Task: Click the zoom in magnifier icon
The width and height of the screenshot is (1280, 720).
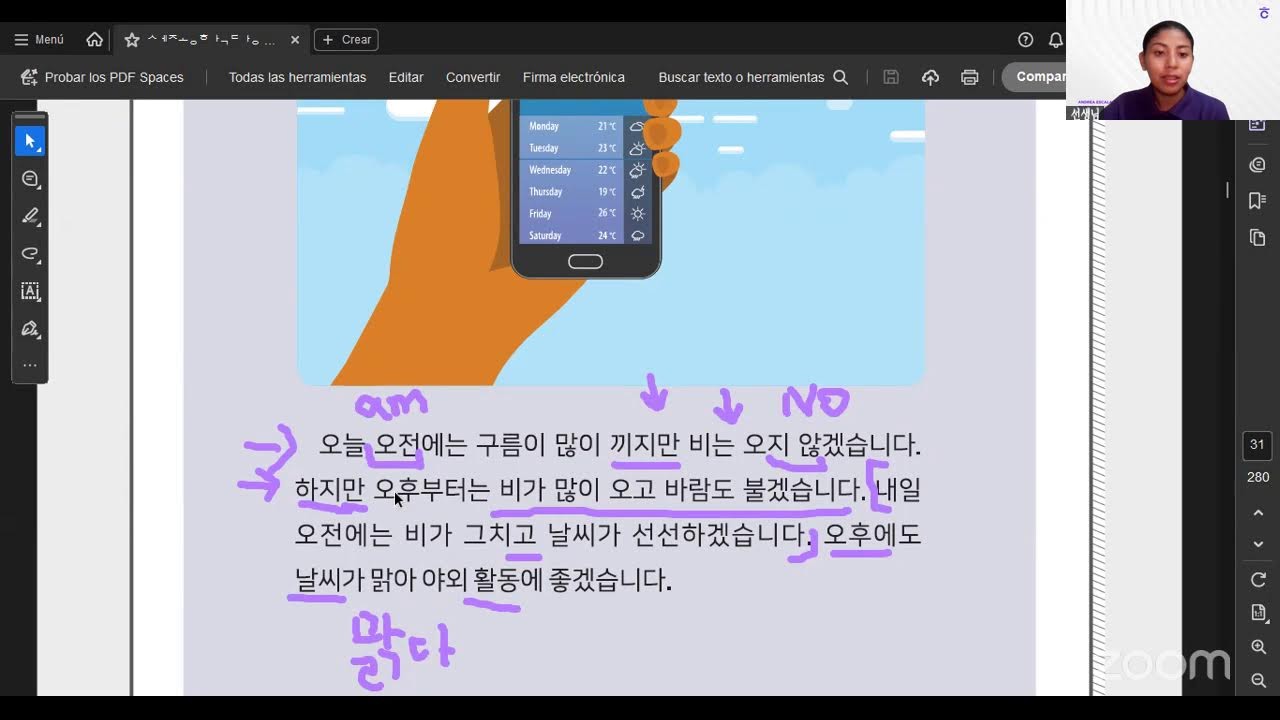Action: [x=1258, y=647]
